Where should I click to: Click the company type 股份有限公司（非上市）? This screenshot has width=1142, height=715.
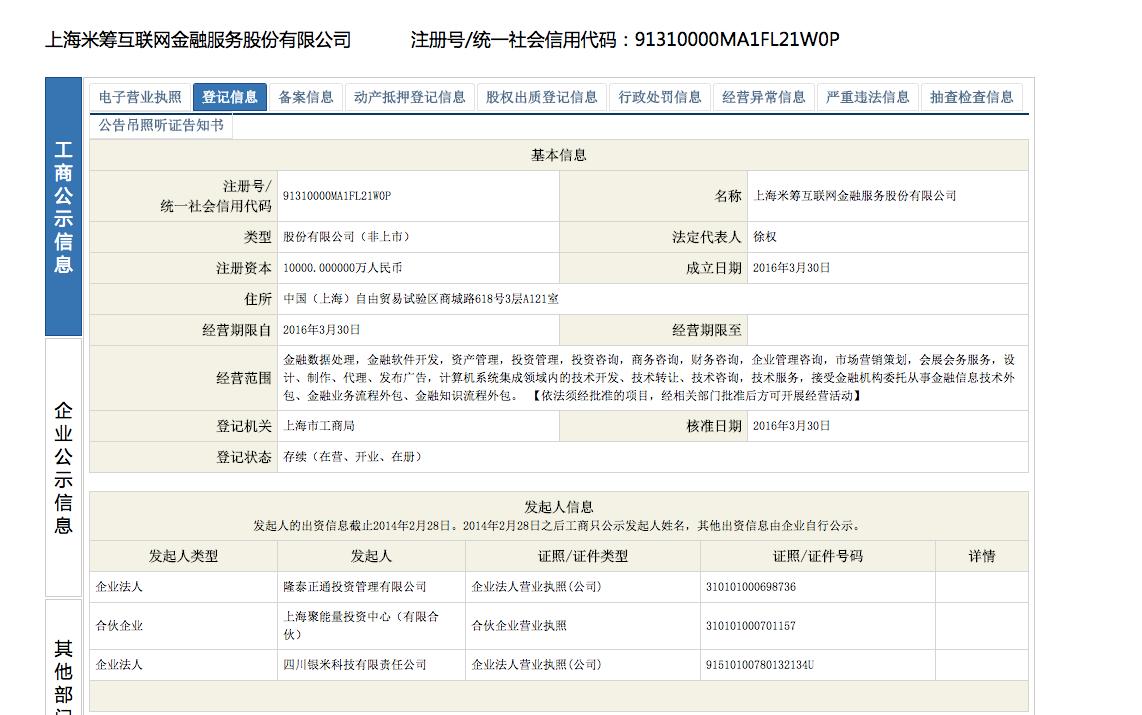click(x=347, y=237)
